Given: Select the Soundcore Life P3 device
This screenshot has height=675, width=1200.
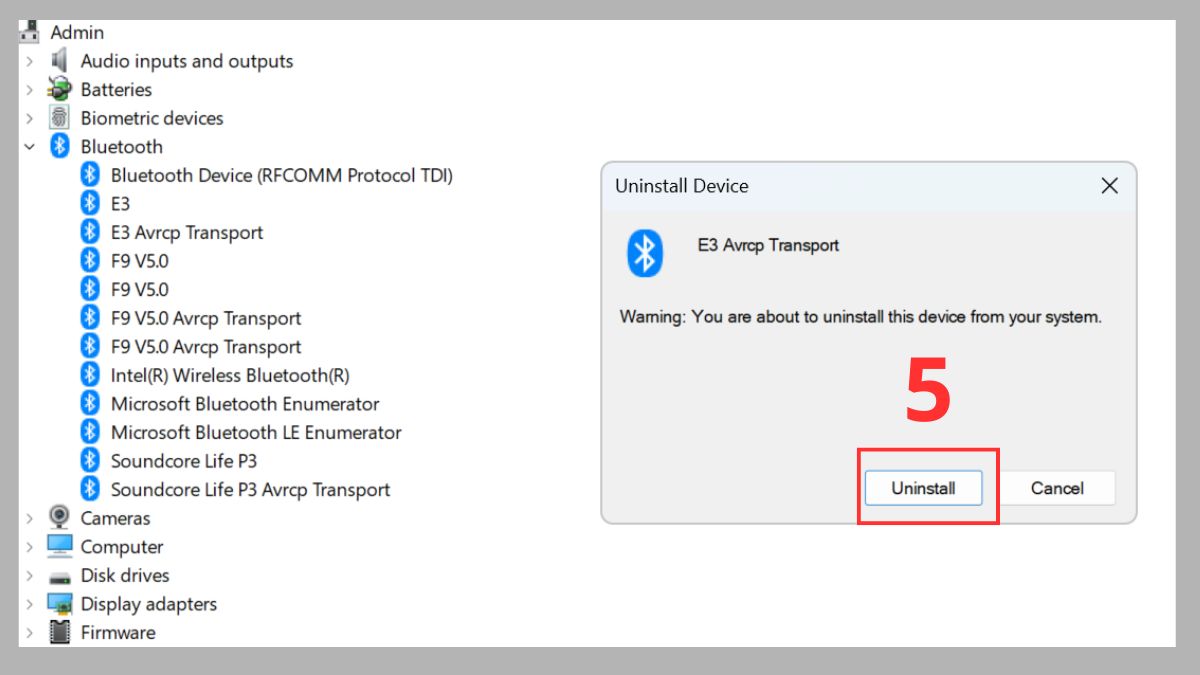Looking at the screenshot, I should [x=184, y=460].
